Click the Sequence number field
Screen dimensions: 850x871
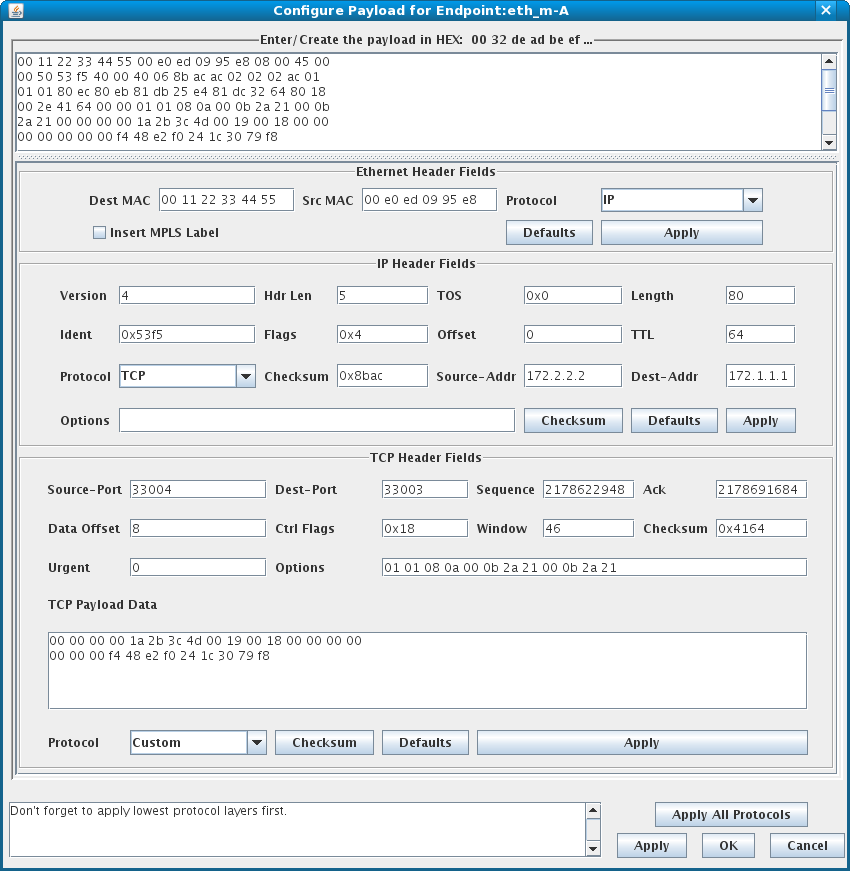click(x=588, y=489)
